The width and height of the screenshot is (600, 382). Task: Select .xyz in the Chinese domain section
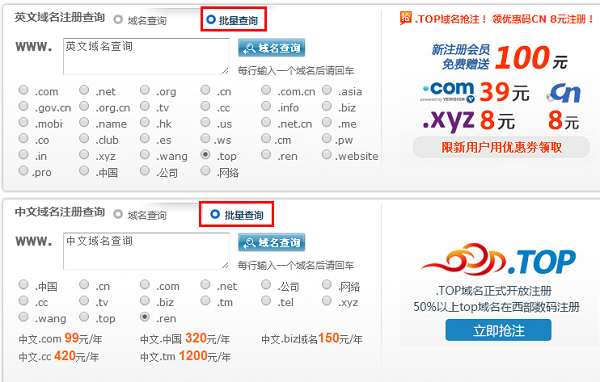(x=326, y=301)
